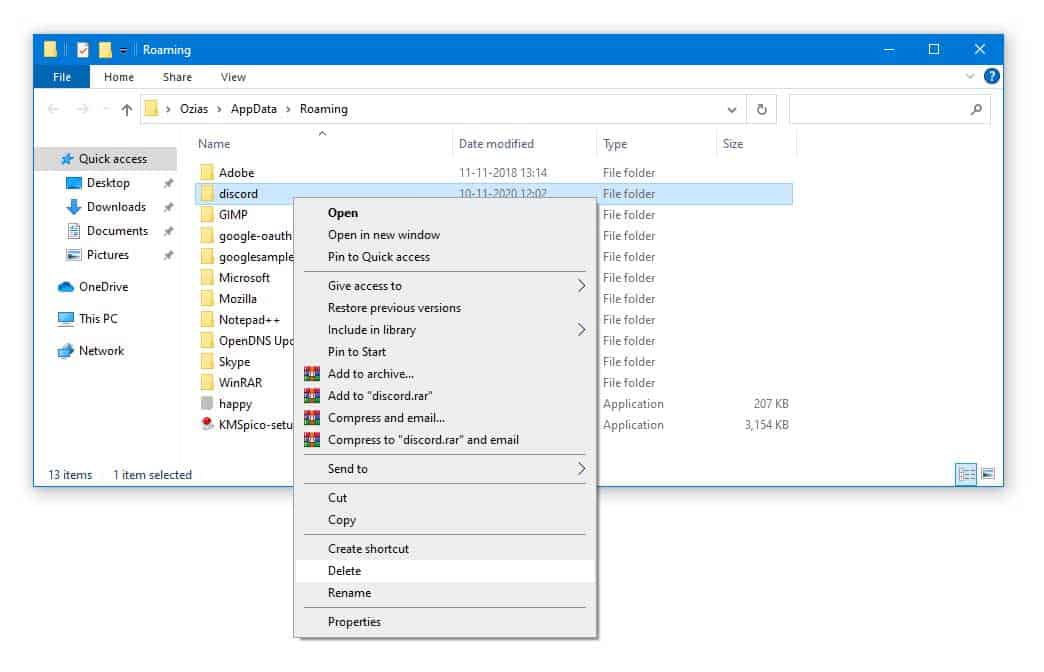The image size is (1044, 672).
Task: Go up one folder level arrow
Action: click(x=127, y=110)
